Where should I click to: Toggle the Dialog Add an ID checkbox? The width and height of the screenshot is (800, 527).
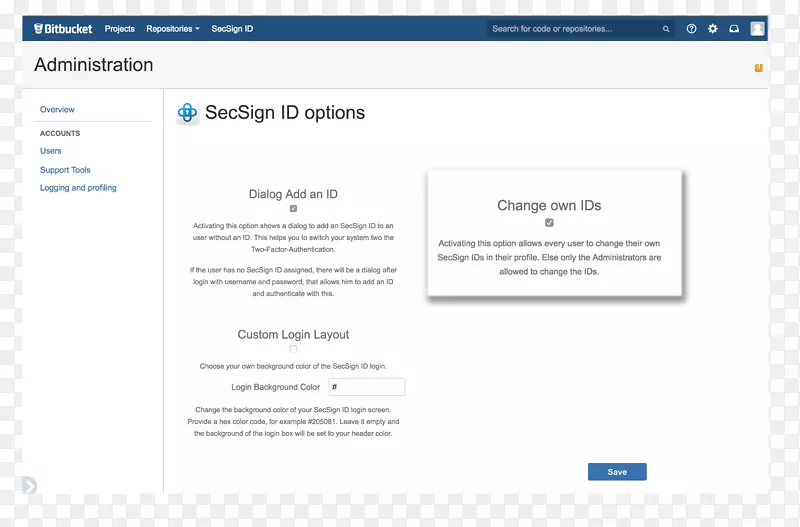point(293,208)
